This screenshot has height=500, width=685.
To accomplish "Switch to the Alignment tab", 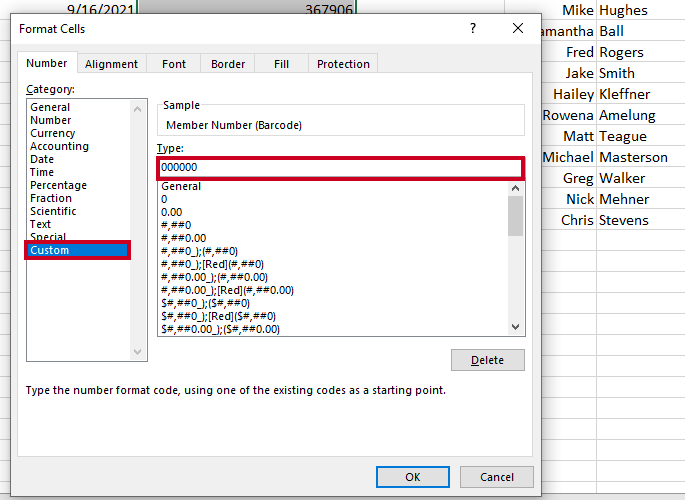I will 111,64.
